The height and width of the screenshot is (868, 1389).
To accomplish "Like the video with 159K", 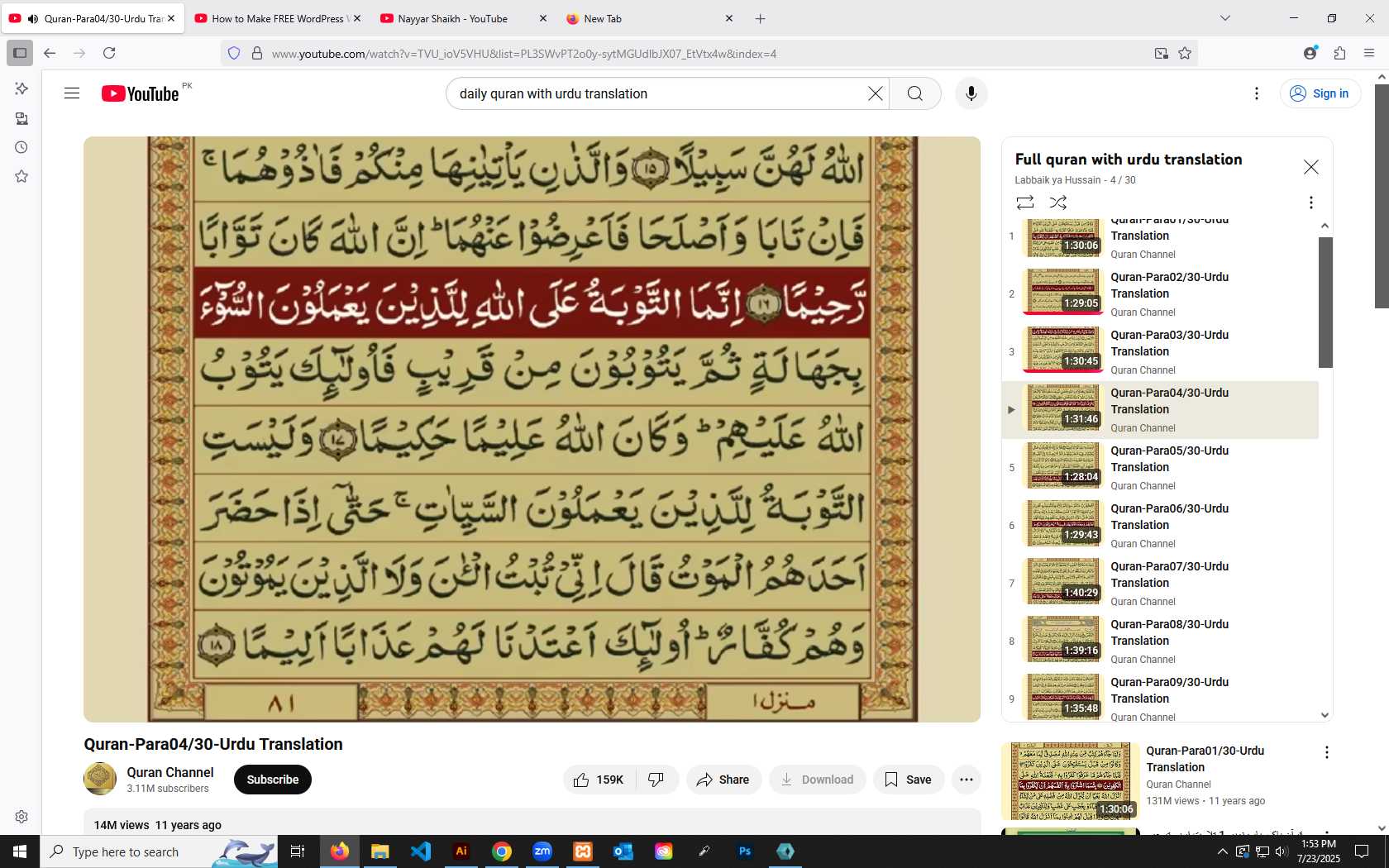I will point(599,780).
